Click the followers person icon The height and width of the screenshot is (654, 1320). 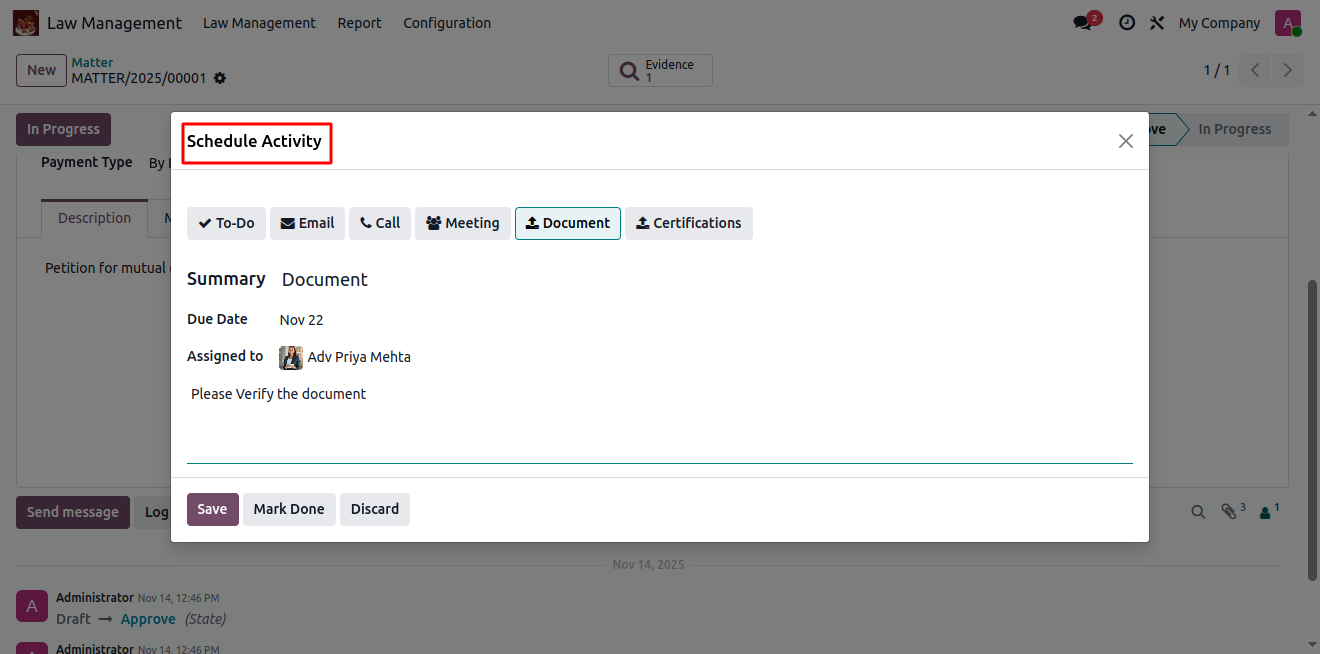point(1266,512)
